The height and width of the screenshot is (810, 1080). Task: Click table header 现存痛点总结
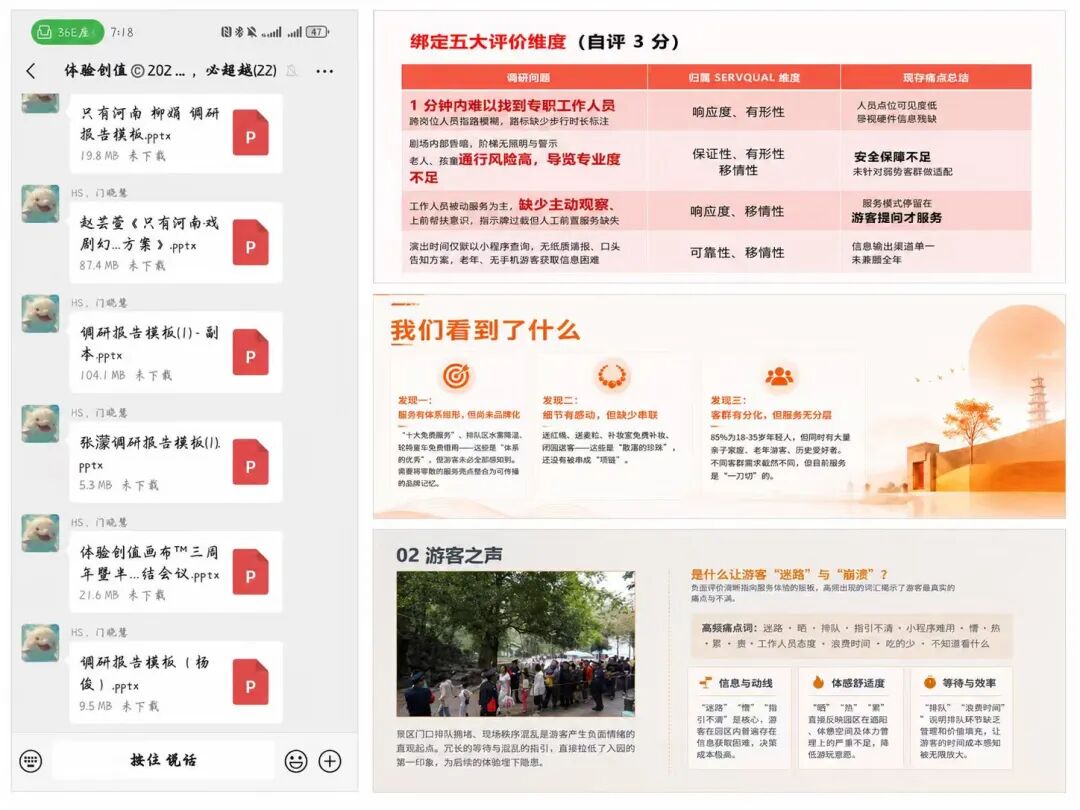pos(935,77)
